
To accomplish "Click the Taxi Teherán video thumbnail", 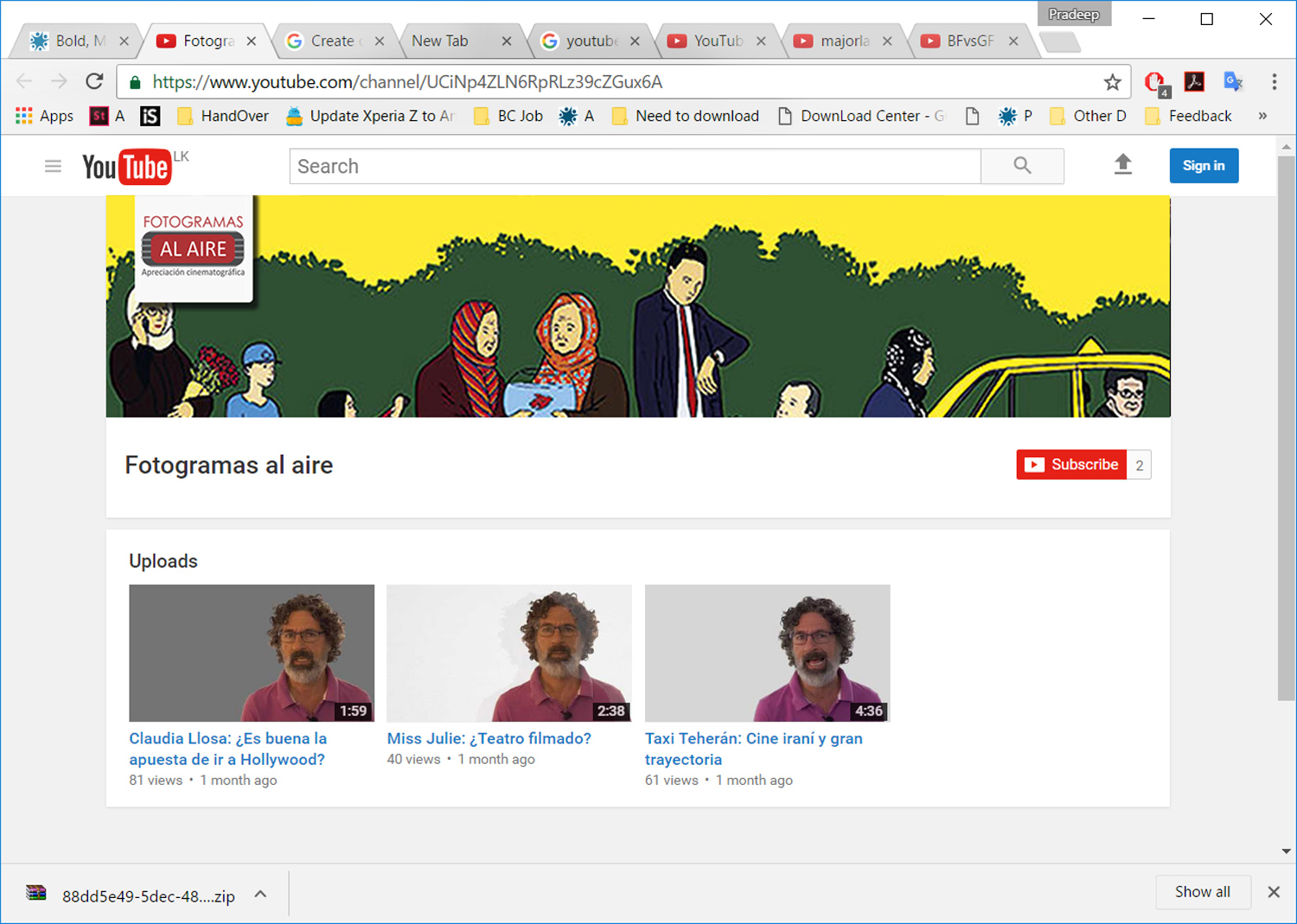I will point(767,653).
